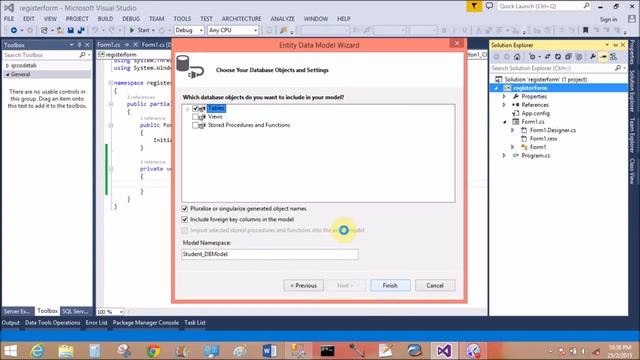Screen dimensions: 640x360
Task: Open the BUILD menu
Action: click(105, 19)
